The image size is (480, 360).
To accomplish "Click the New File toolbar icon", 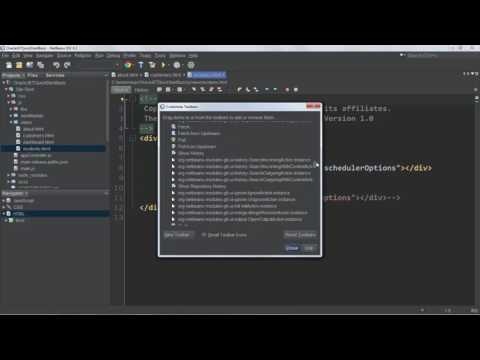I will [9, 65].
